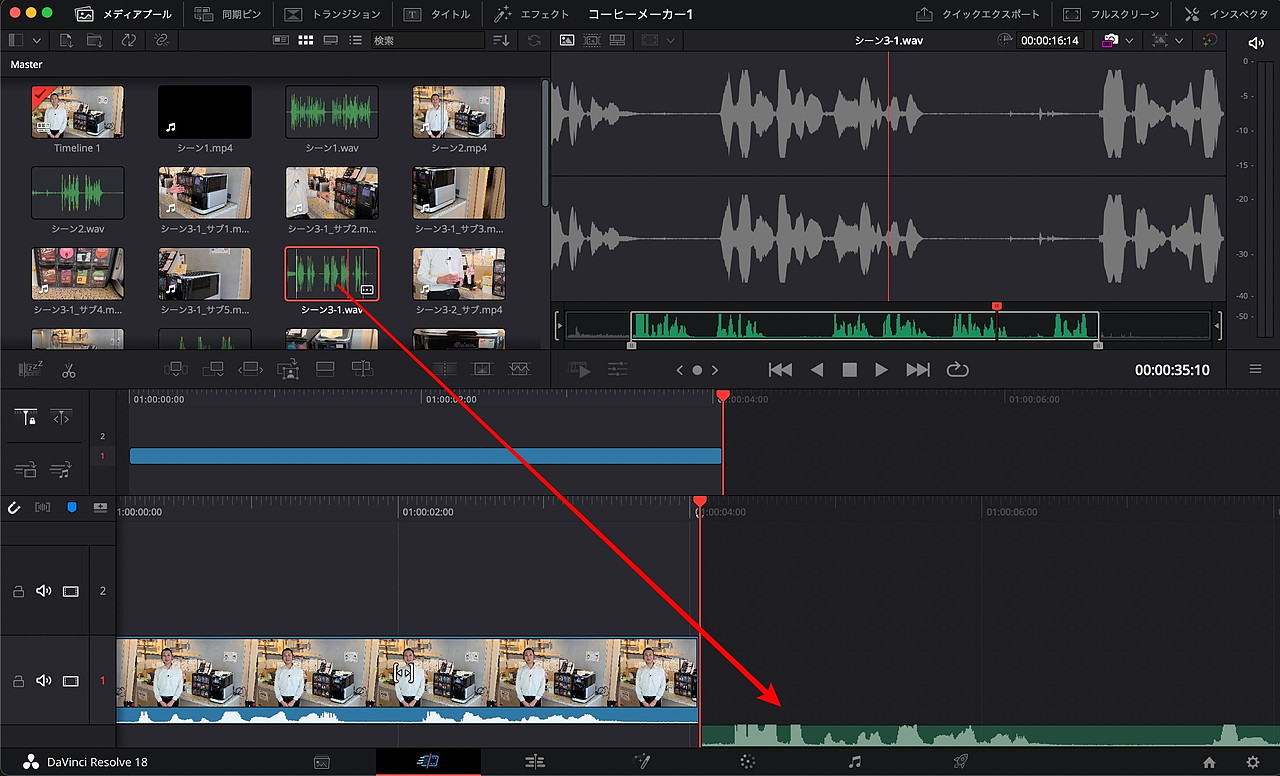Open the Fairlight page music icon
This screenshot has width=1280, height=776.
click(x=854, y=762)
